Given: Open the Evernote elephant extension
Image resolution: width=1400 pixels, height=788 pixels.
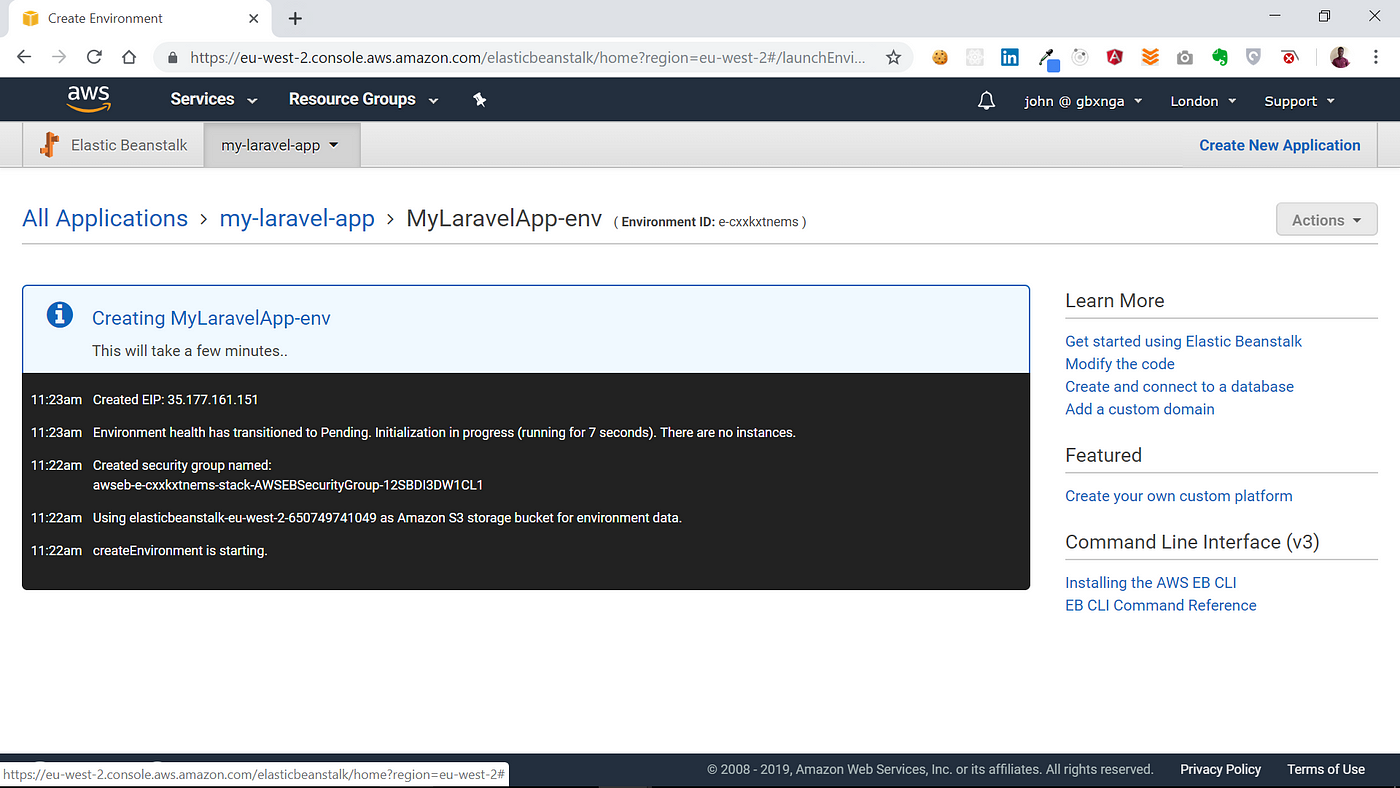Looking at the screenshot, I should tap(1220, 58).
